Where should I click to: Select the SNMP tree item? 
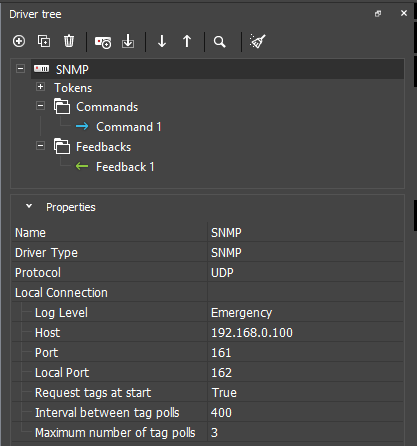click(72, 70)
